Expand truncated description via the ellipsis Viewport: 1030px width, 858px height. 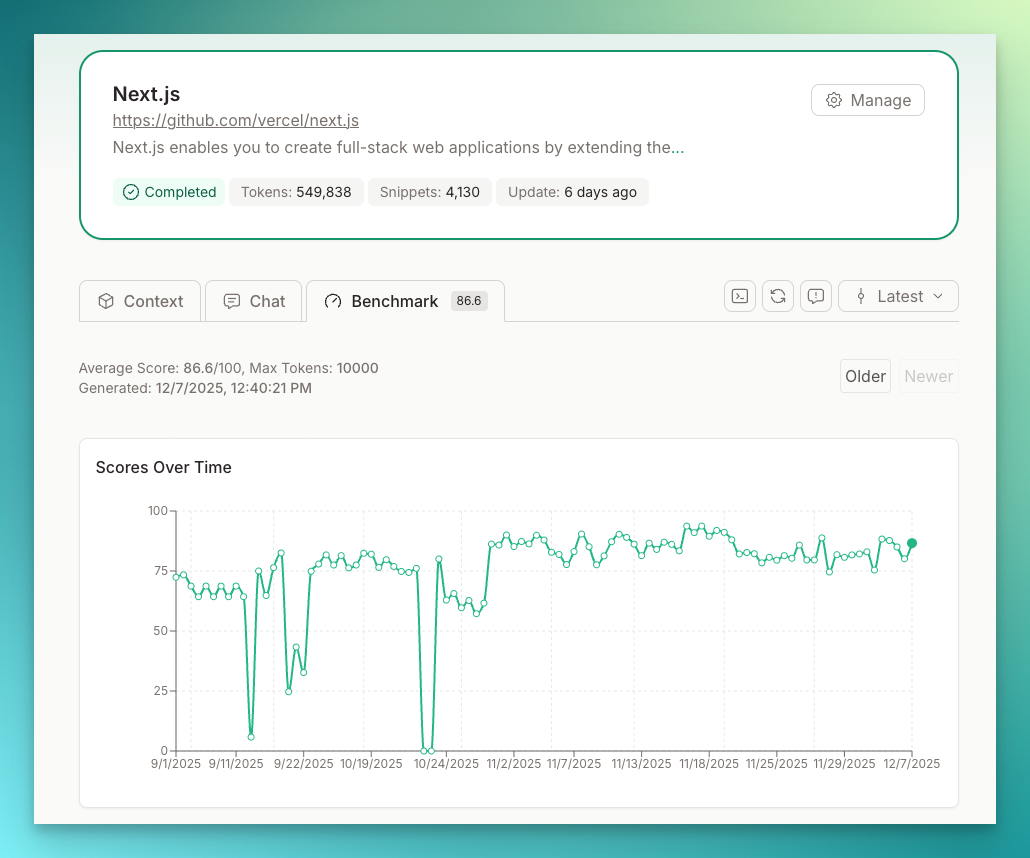pyautogui.click(x=678, y=148)
